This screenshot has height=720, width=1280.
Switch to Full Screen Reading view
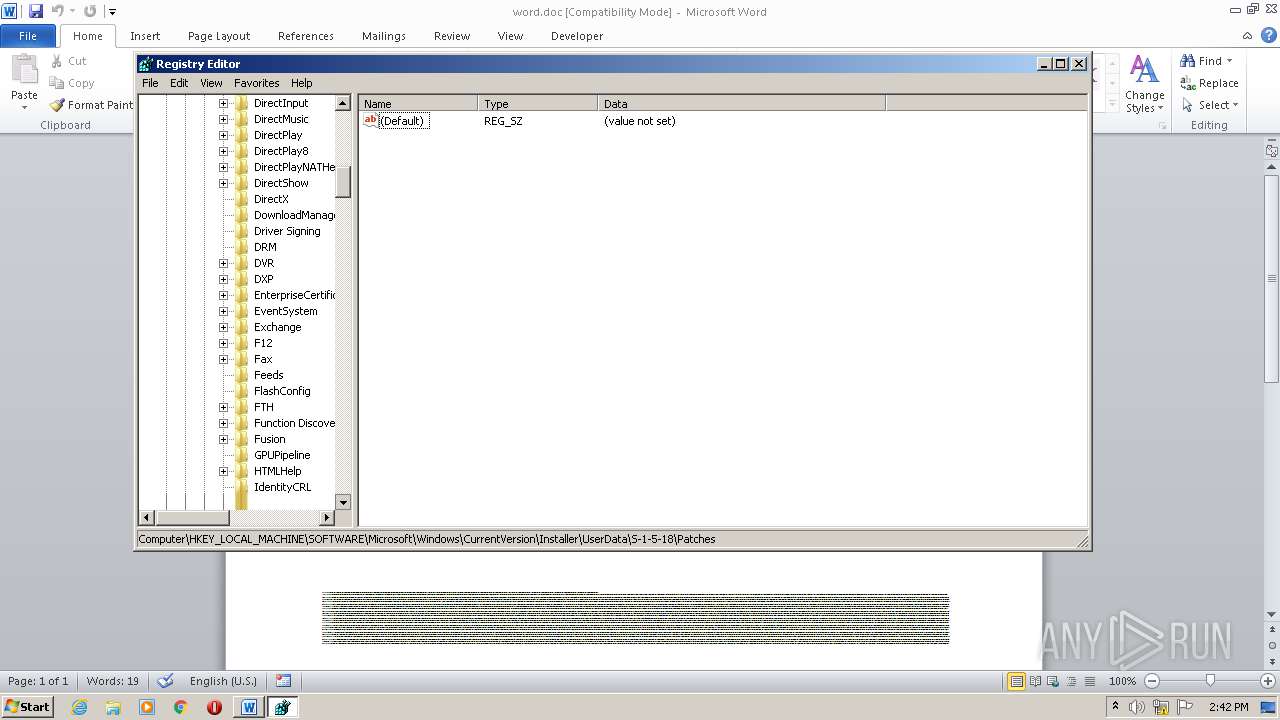coord(1035,681)
